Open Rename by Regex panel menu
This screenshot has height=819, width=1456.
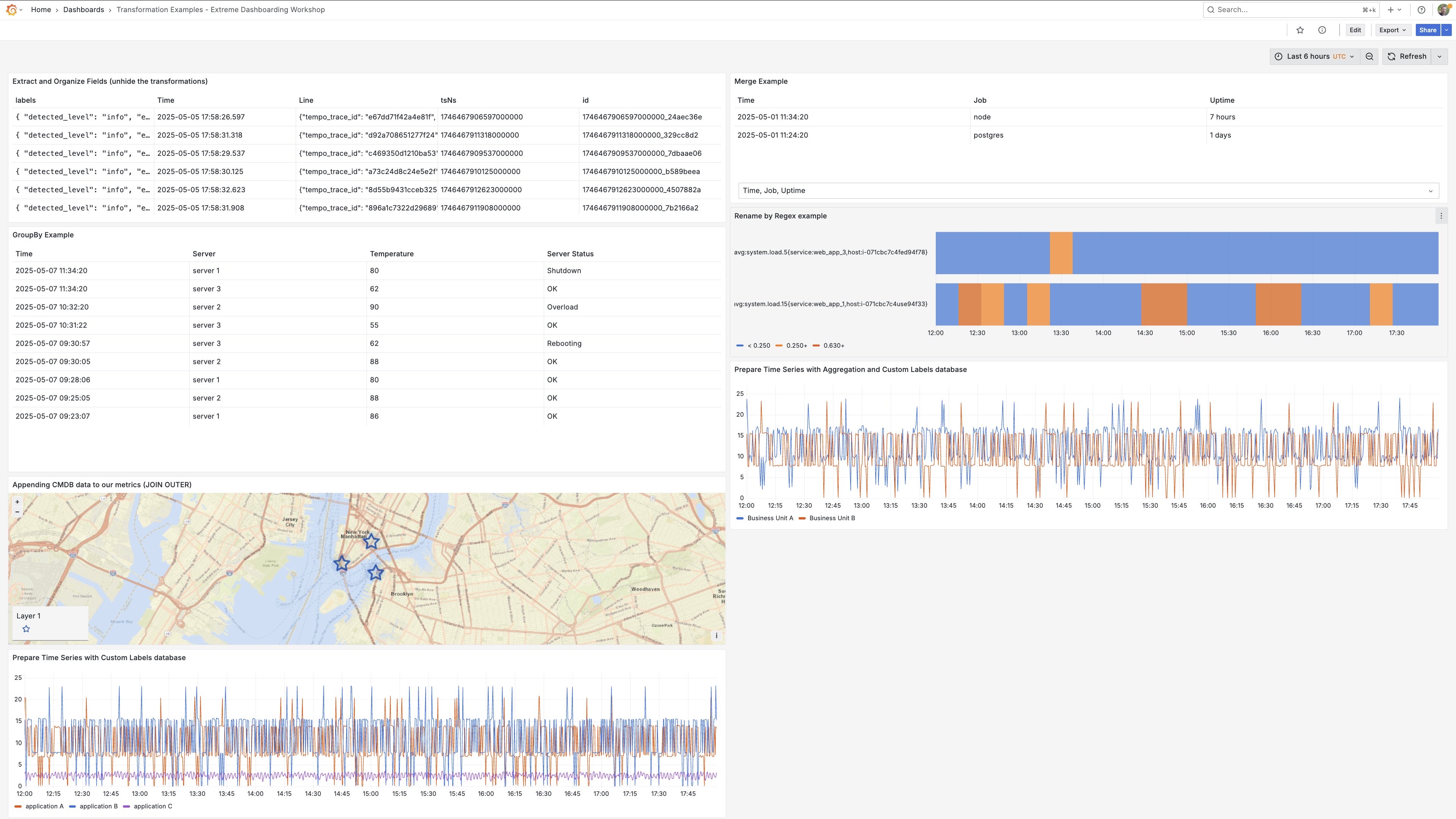point(1441,216)
